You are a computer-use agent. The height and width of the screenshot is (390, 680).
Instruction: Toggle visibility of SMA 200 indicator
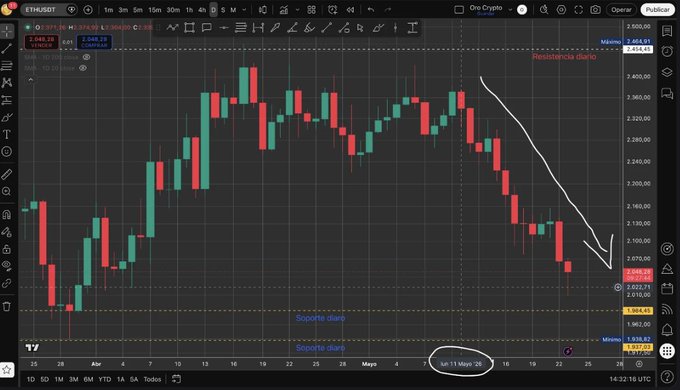[x=86, y=57]
